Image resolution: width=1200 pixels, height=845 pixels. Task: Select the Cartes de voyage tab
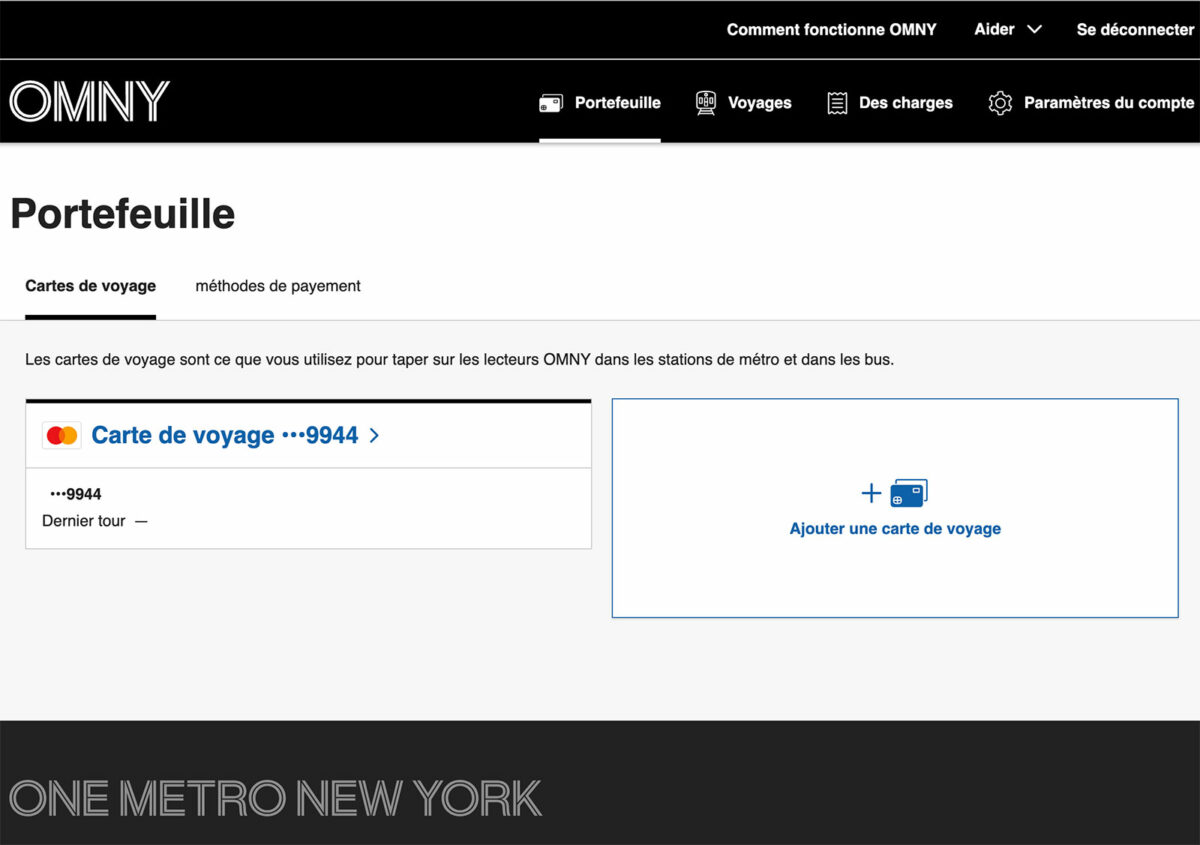point(91,286)
